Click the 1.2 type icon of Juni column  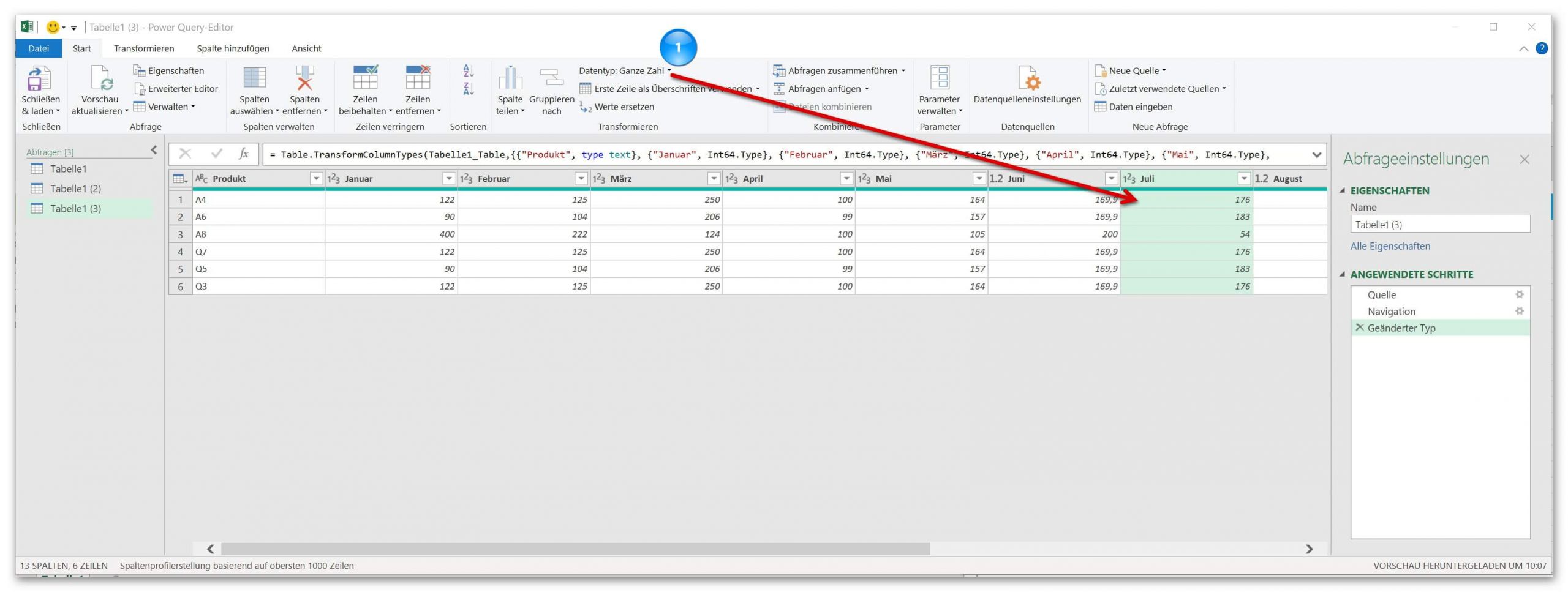[x=996, y=179]
